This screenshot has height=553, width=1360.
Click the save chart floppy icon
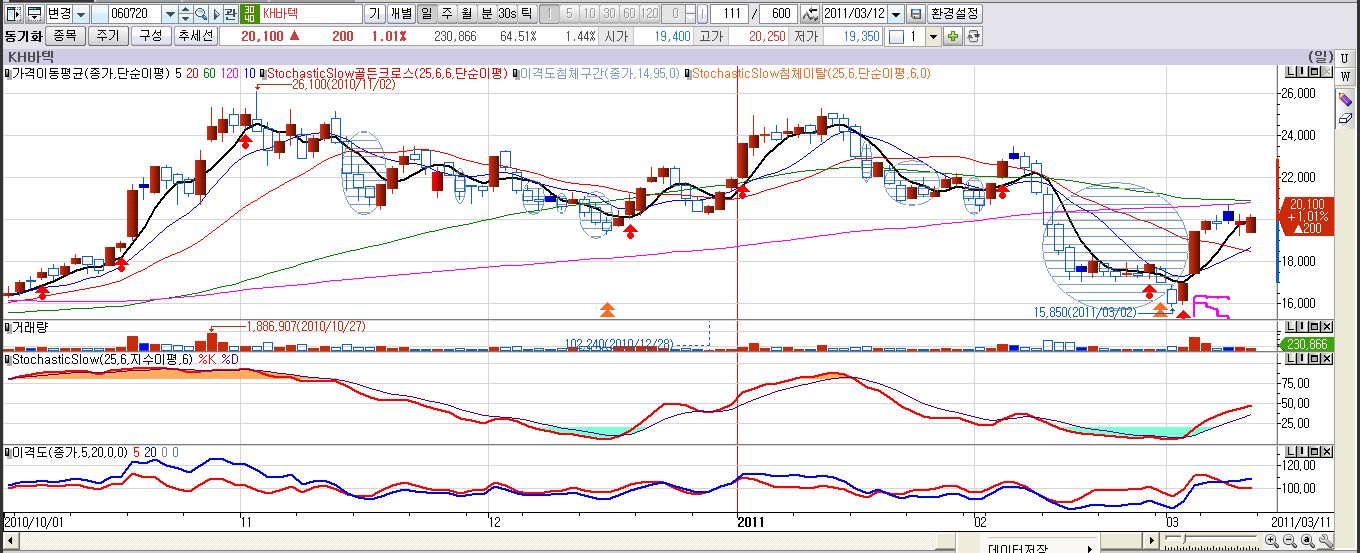tap(915, 14)
